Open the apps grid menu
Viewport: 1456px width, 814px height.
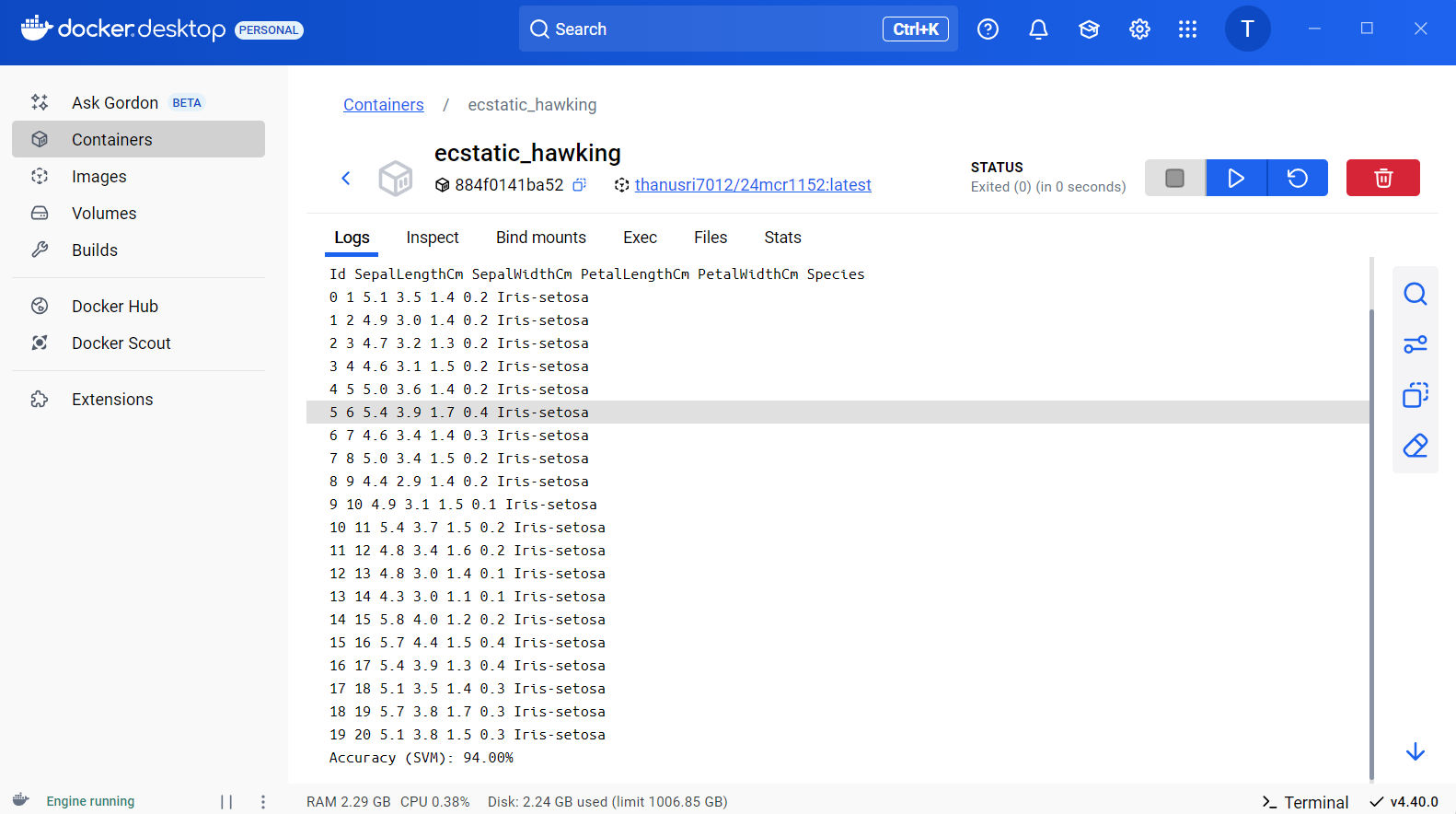[1187, 29]
